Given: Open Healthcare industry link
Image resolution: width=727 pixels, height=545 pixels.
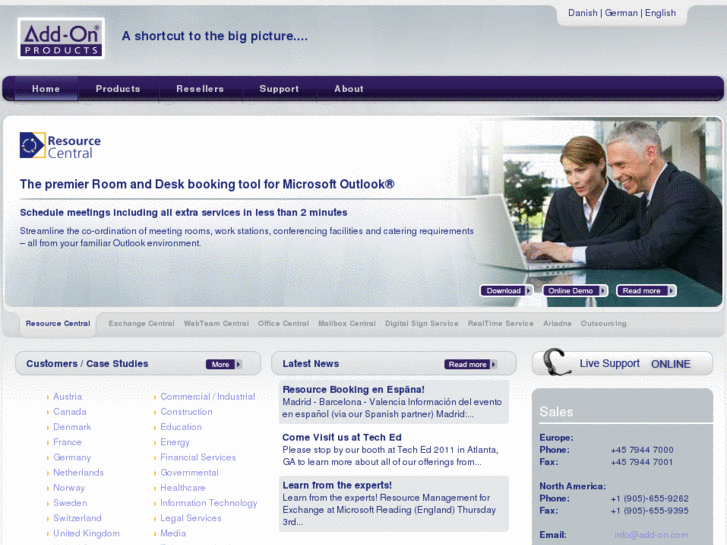Looking at the screenshot, I should point(183,488).
